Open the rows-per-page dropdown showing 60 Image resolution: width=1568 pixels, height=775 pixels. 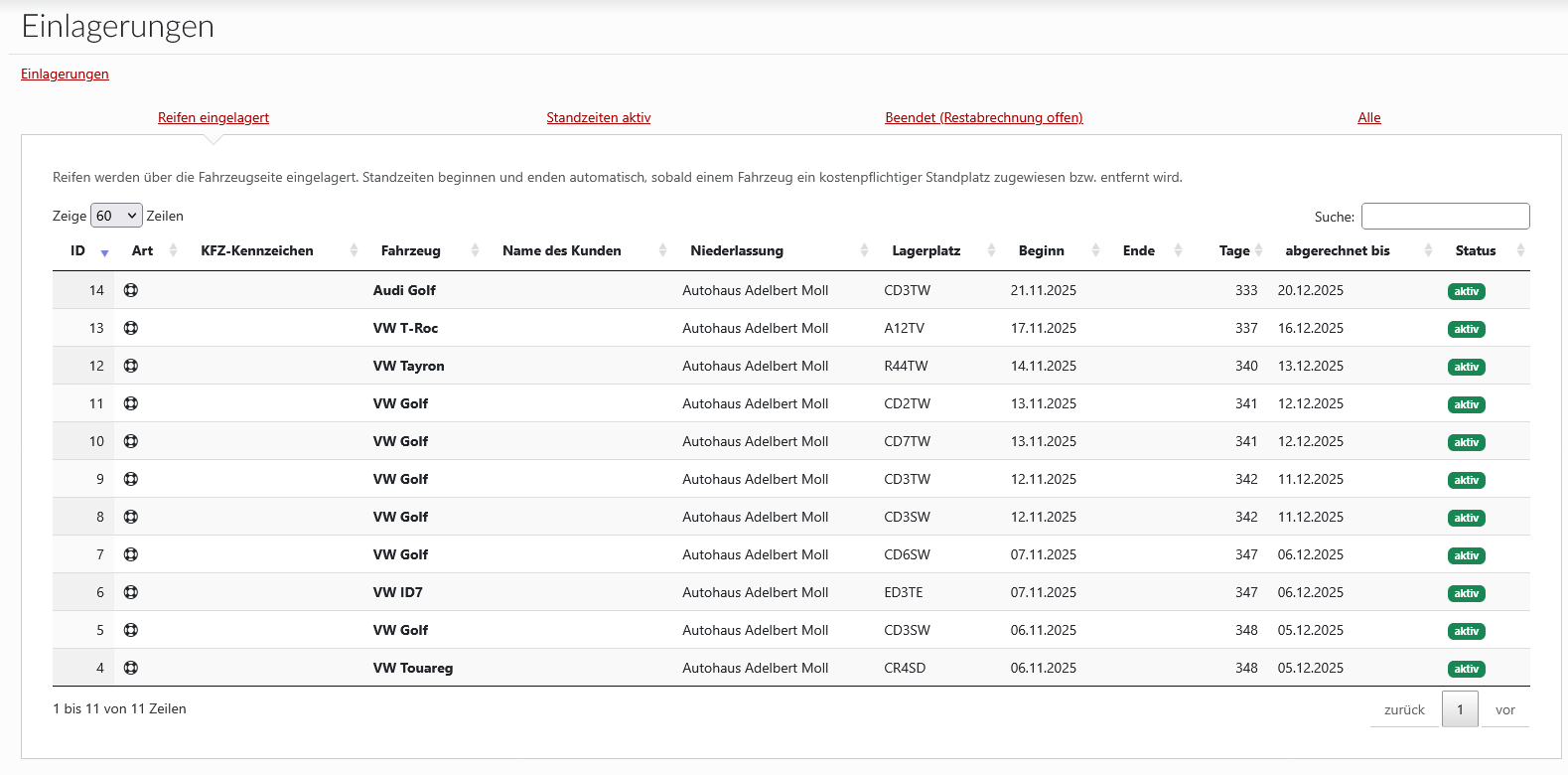point(116,216)
